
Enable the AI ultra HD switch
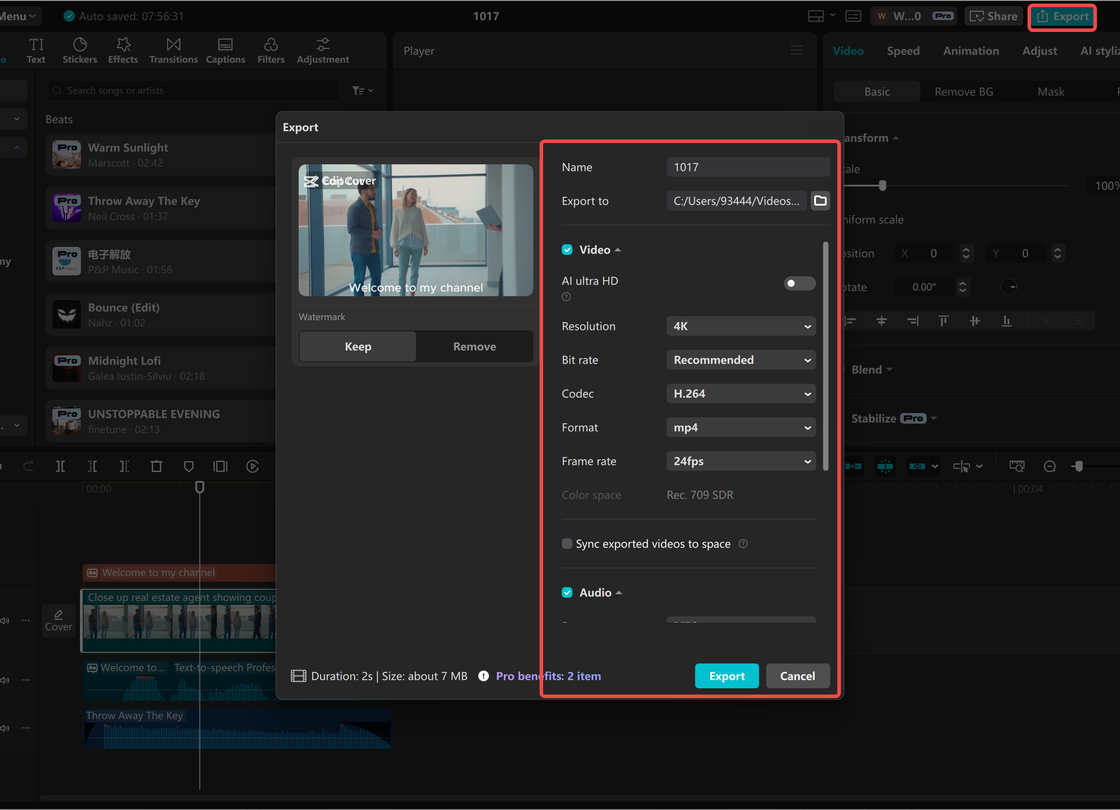click(x=799, y=283)
